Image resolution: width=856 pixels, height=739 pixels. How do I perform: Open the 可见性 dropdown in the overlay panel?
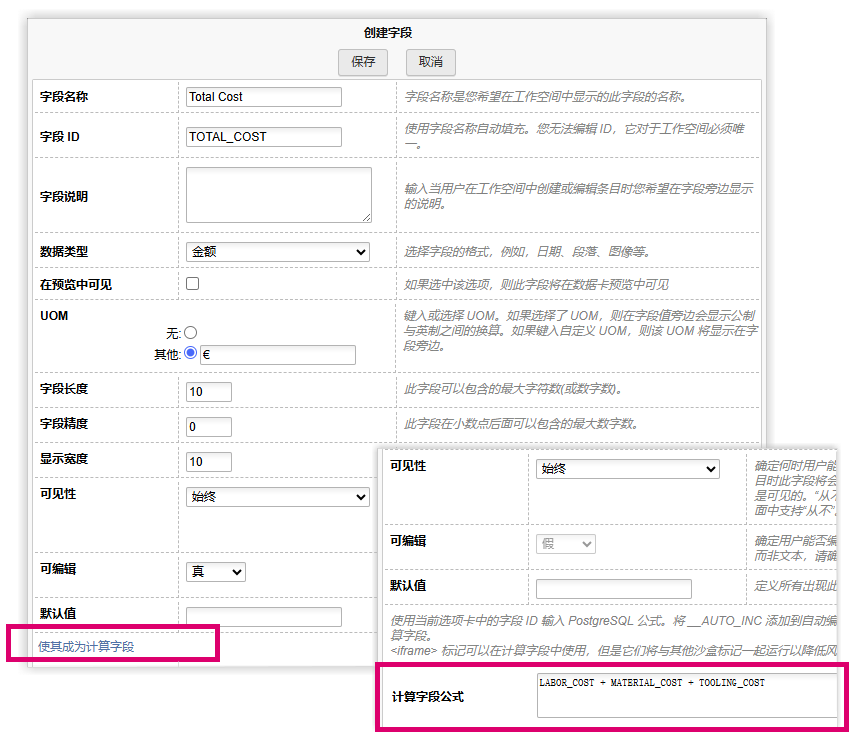click(627, 468)
